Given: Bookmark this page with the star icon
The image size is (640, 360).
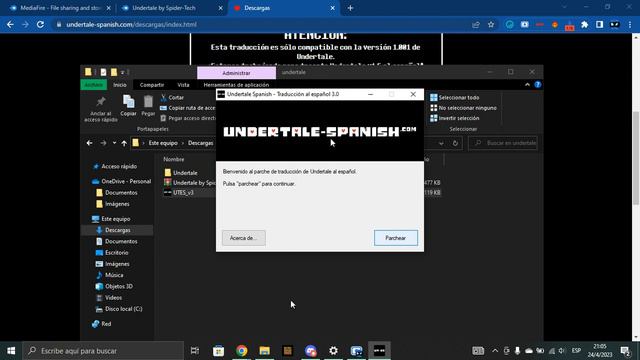Looking at the screenshot, I should (491, 24).
